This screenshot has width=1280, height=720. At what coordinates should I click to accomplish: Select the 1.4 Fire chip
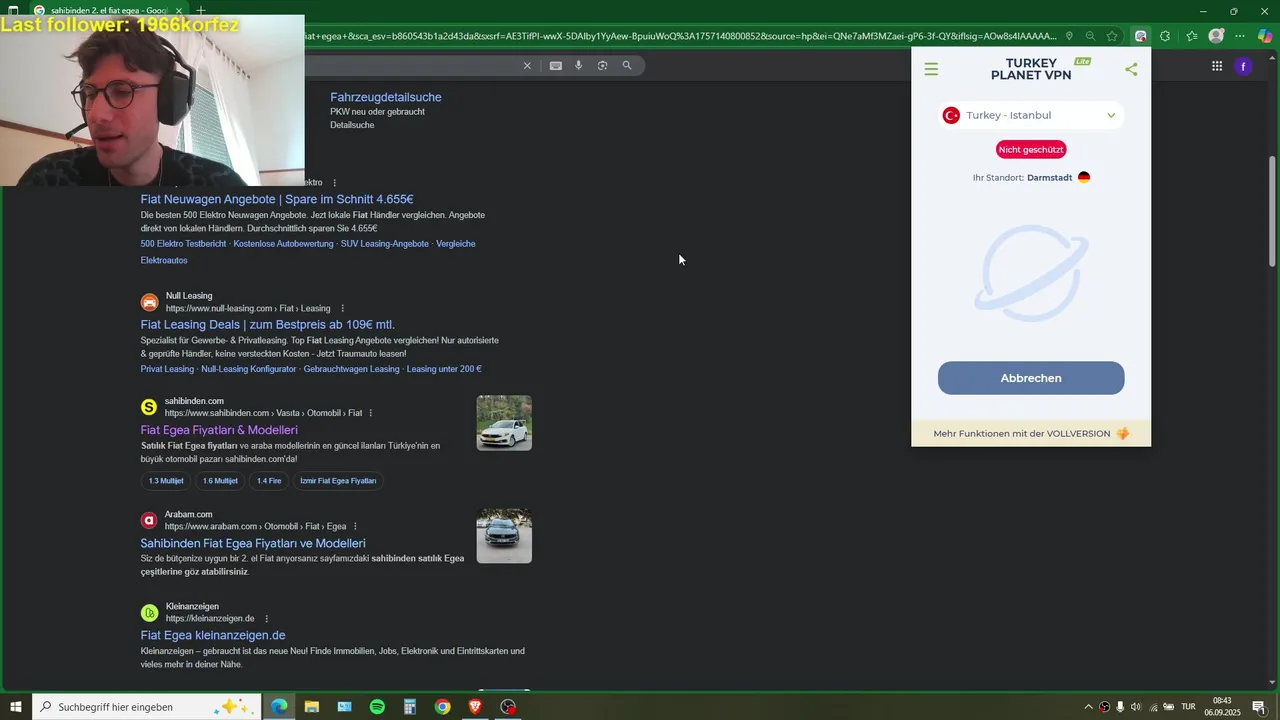(269, 481)
